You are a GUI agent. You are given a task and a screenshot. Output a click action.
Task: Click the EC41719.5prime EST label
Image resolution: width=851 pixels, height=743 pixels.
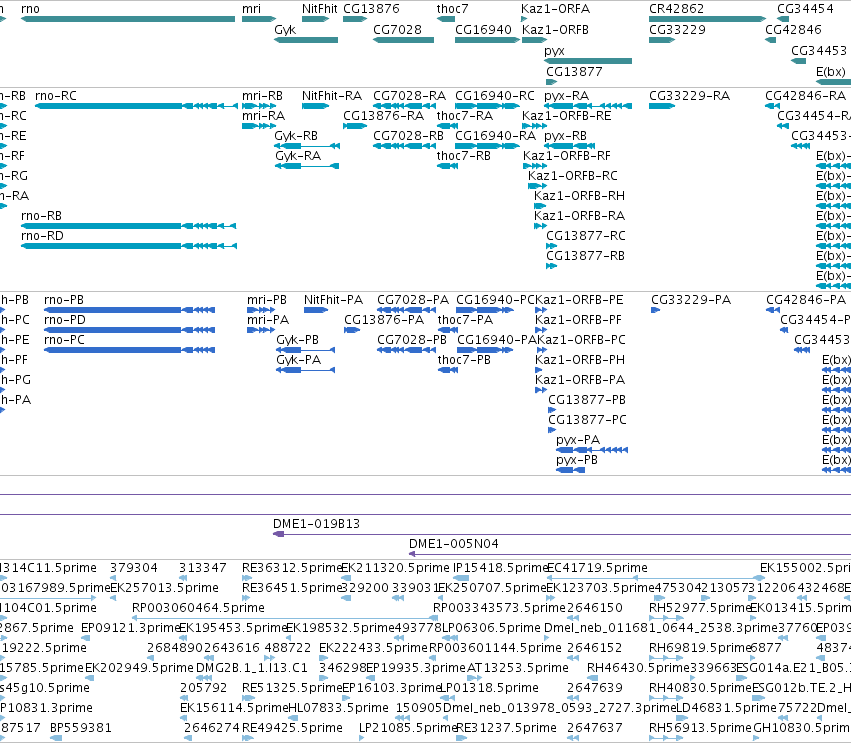coord(597,568)
